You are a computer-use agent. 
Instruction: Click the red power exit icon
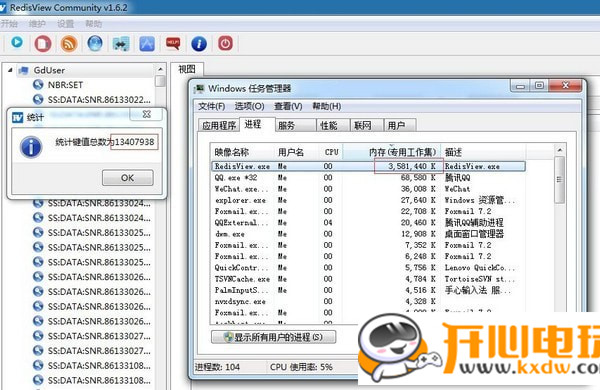point(225,43)
